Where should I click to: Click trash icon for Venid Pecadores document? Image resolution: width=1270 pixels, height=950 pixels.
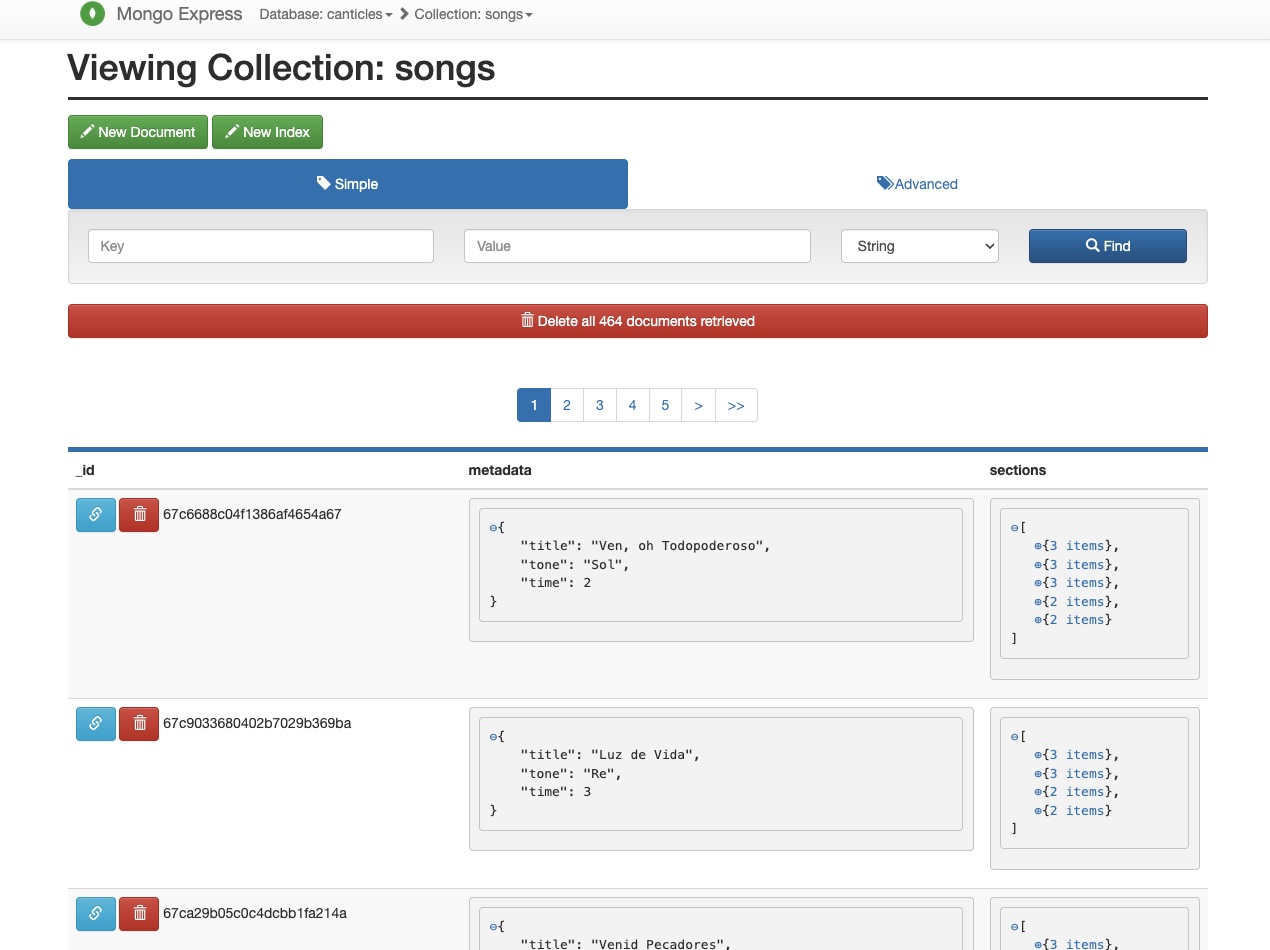tap(139, 913)
